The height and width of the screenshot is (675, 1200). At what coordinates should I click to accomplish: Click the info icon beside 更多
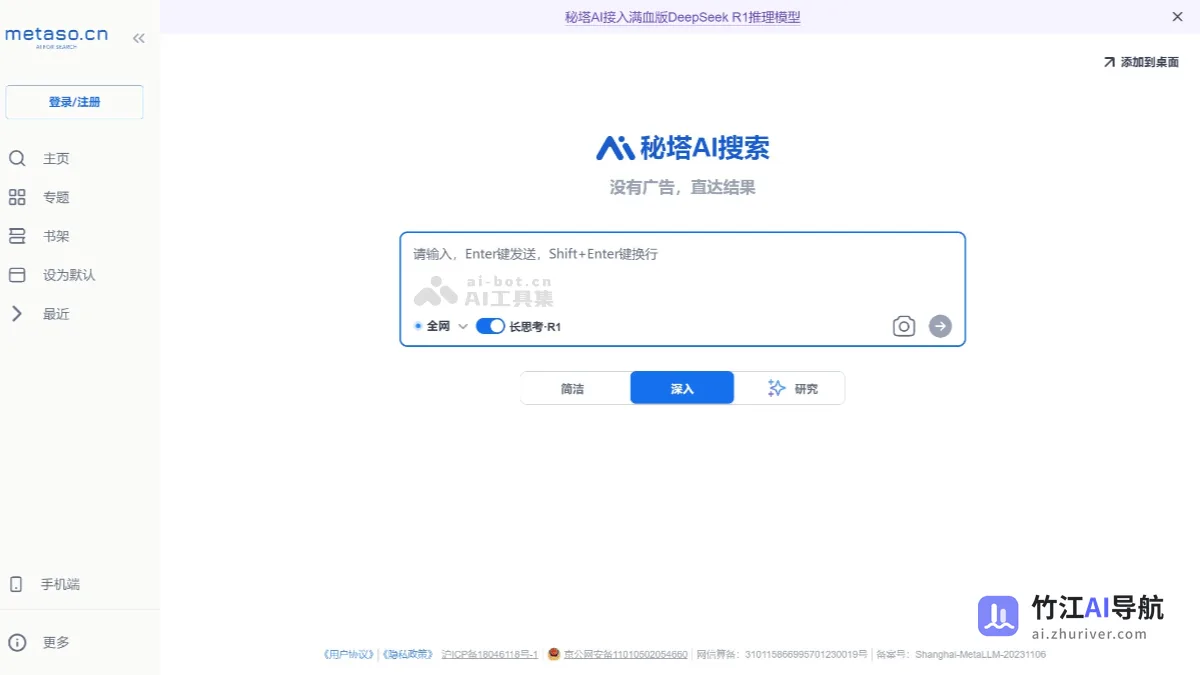point(17,642)
